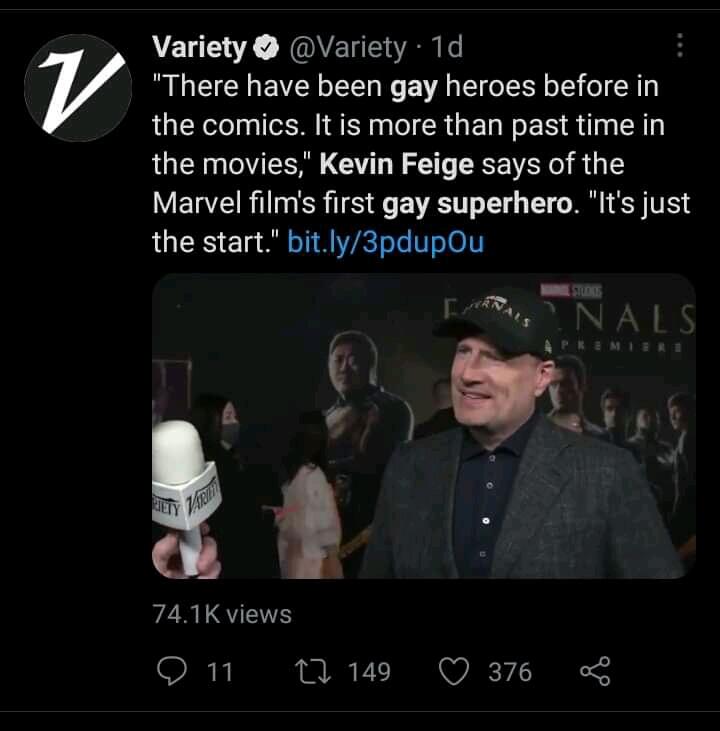Click the @Variety handle
720x731 pixels.
click(x=347, y=47)
